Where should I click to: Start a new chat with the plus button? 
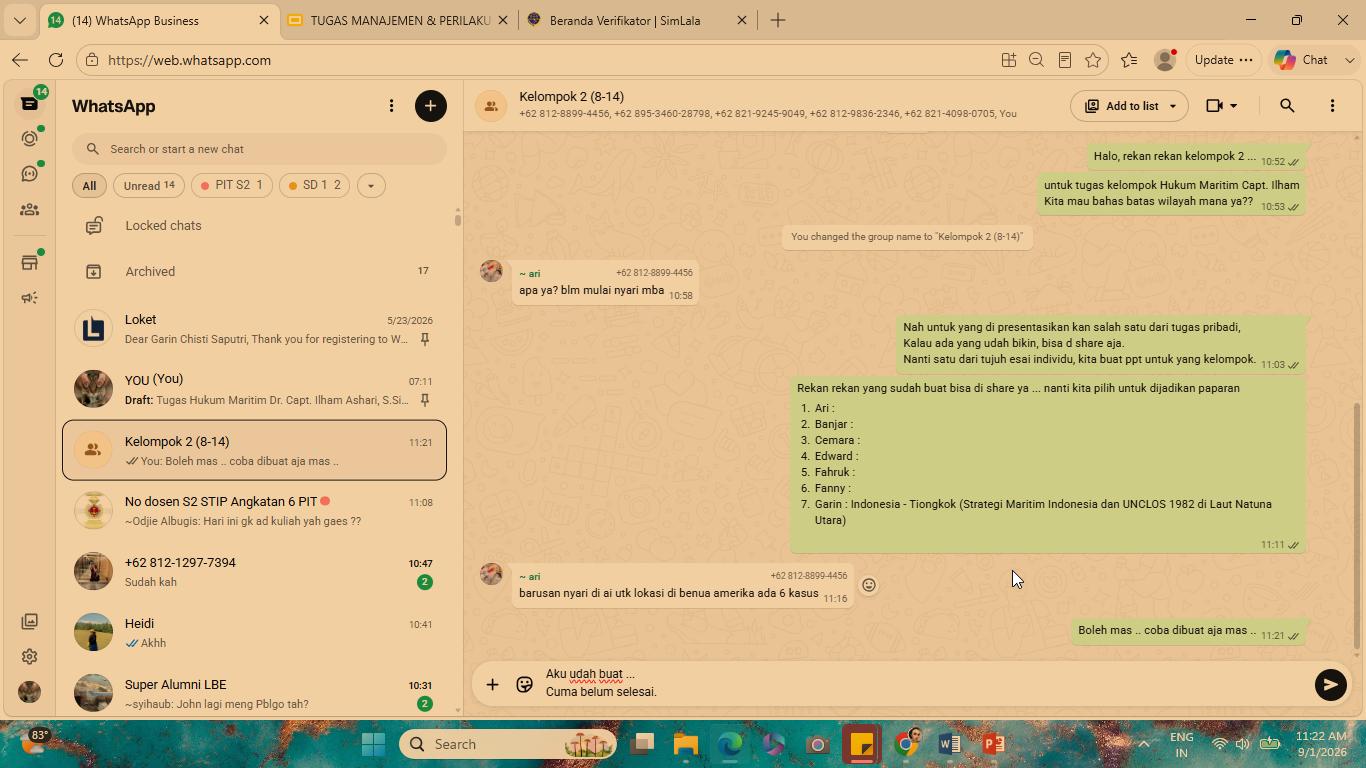pos(431,106)
